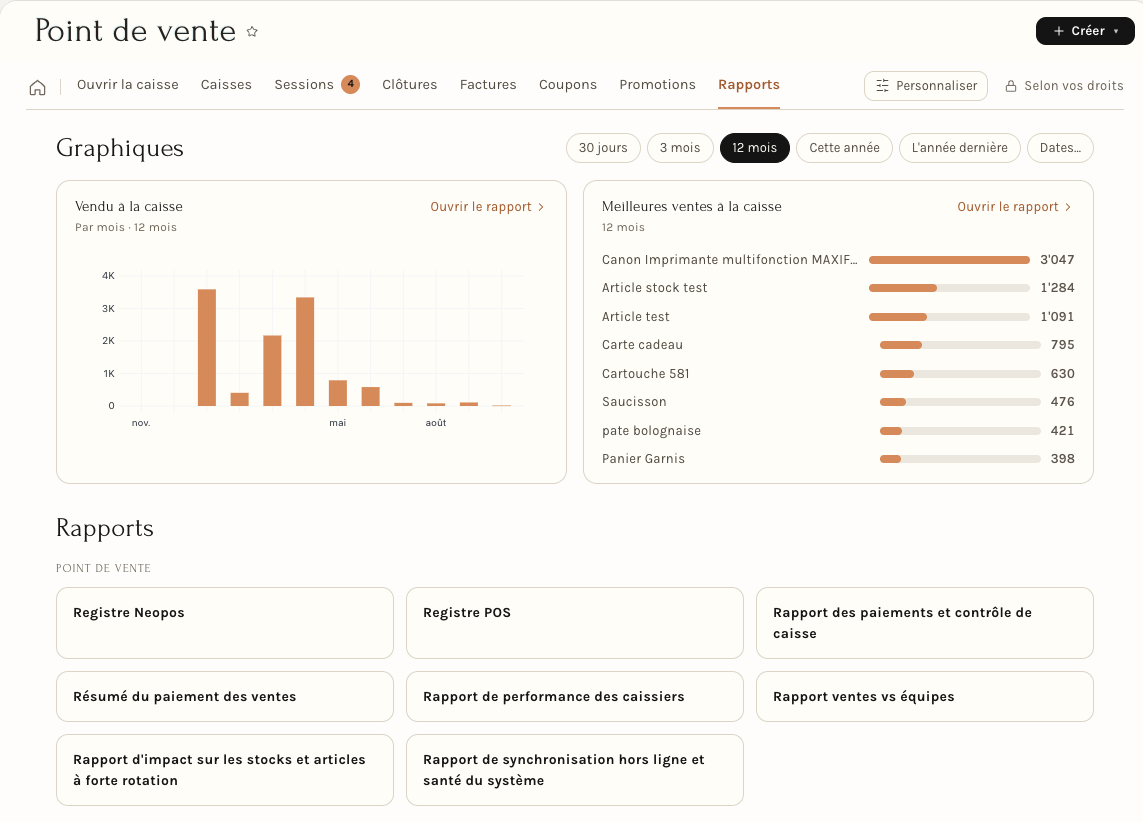Click the Panier Garnis label
This screenshot has width=1143, height=822.
643,458
